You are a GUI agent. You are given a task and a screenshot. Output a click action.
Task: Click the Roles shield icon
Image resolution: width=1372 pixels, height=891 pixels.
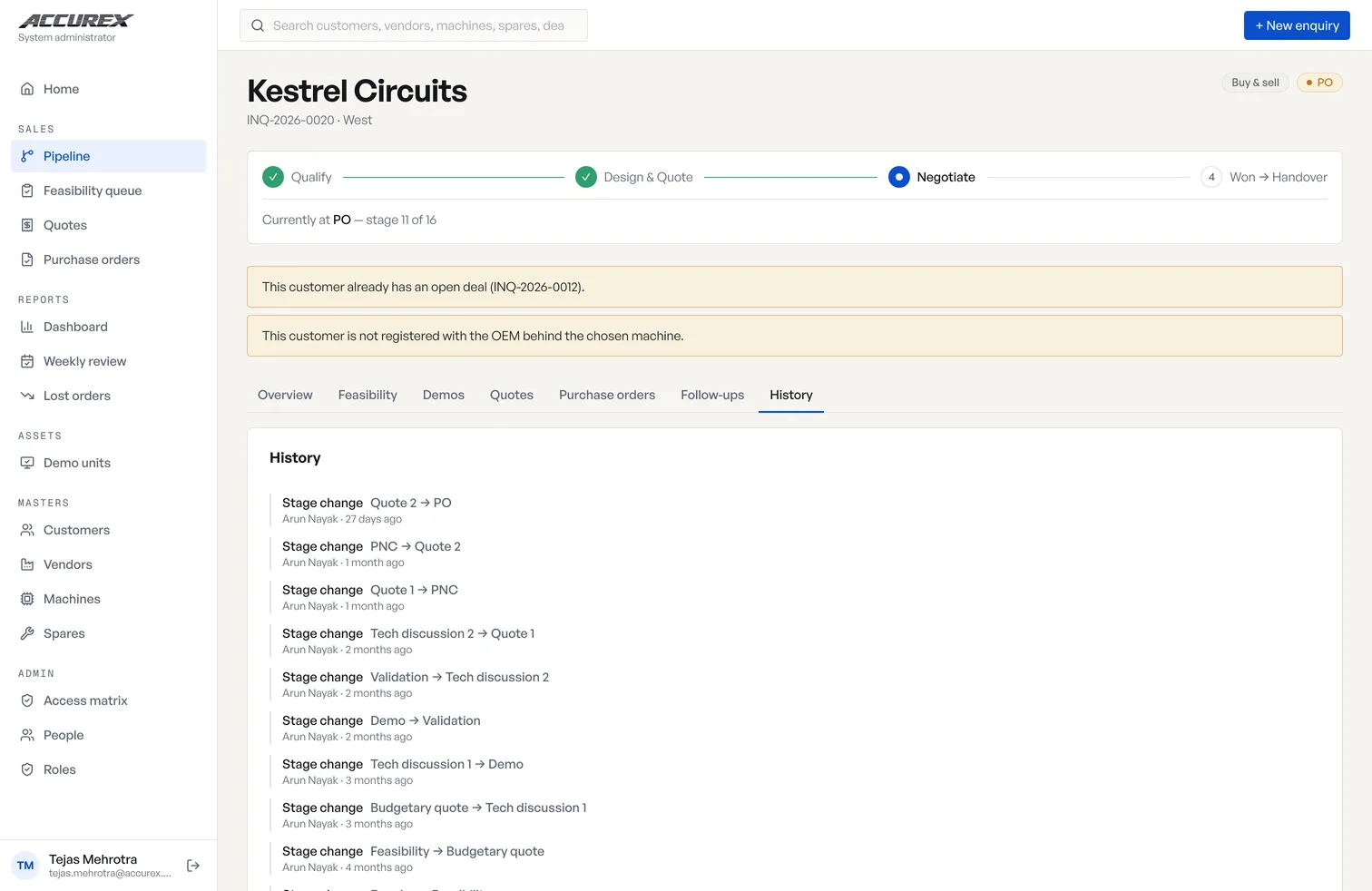pyautogui.click(x=27, y=769)
